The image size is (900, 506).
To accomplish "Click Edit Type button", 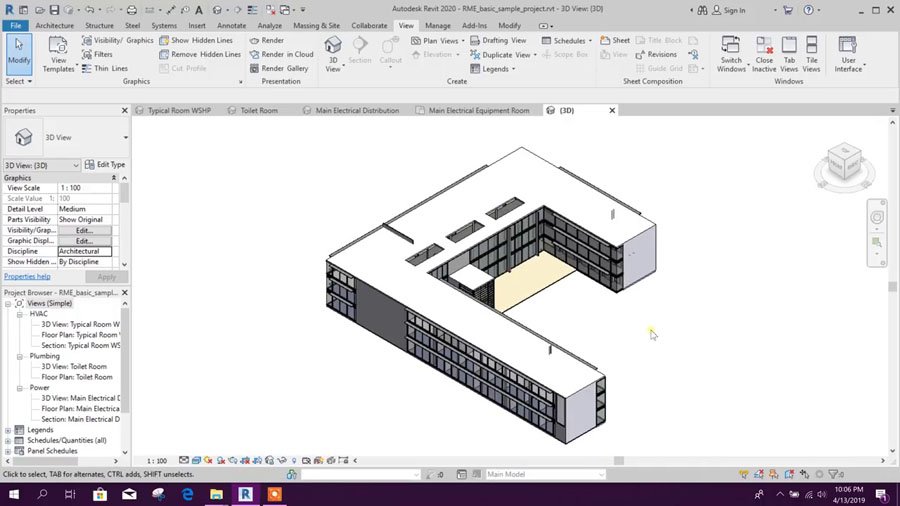I will click(105, 165).
